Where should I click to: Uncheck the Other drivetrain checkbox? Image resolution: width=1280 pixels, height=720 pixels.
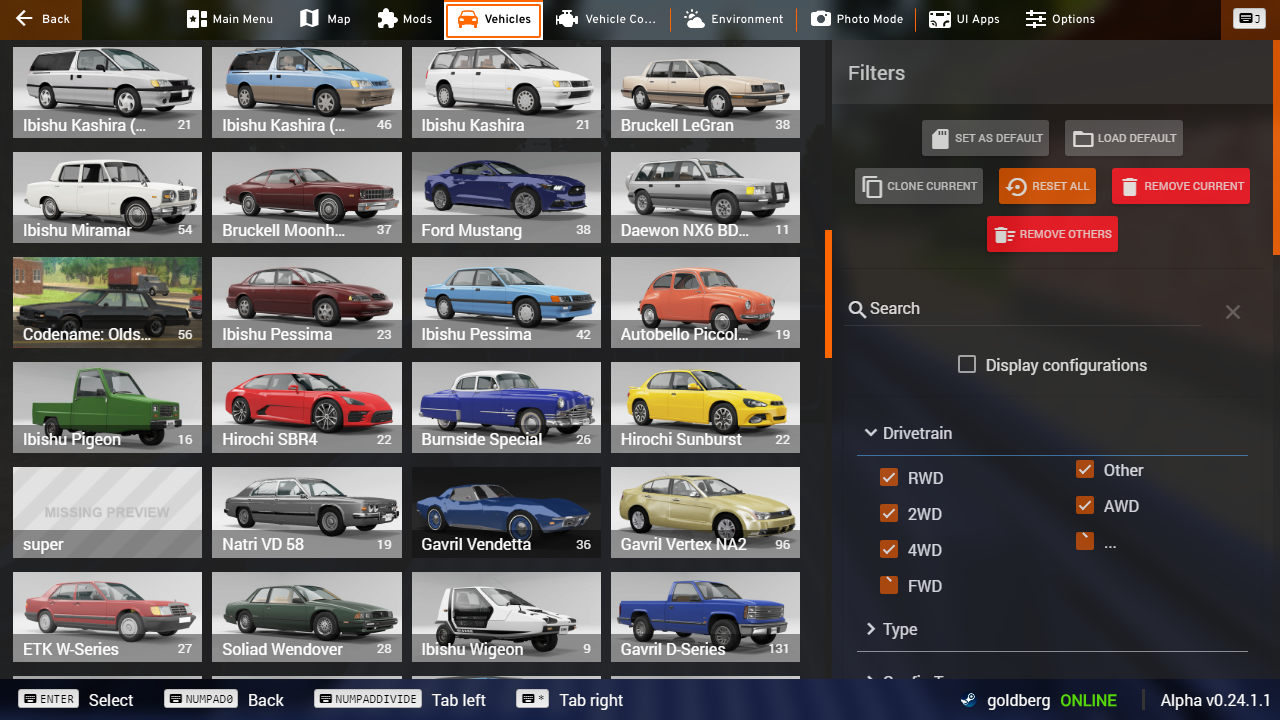click(x=1084, y=469)
